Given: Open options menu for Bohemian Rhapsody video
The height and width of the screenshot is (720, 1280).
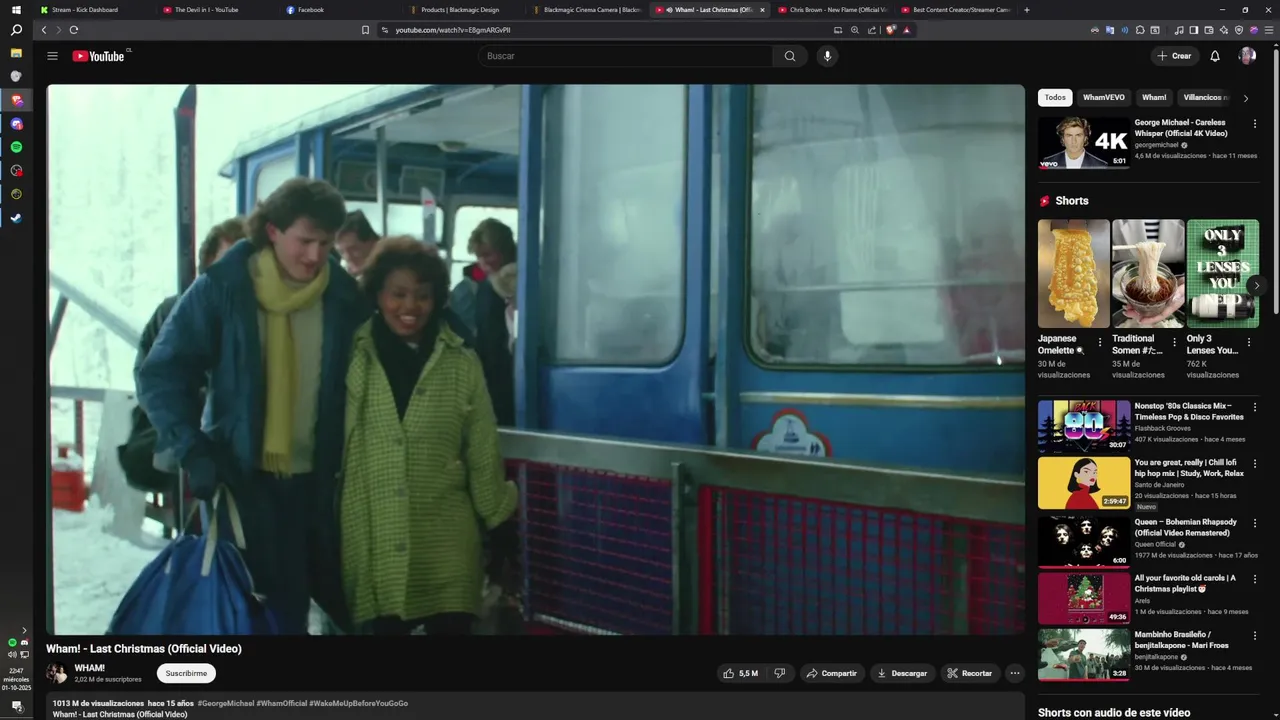Looking at the screenshot, I should (x=1254, y=522).
